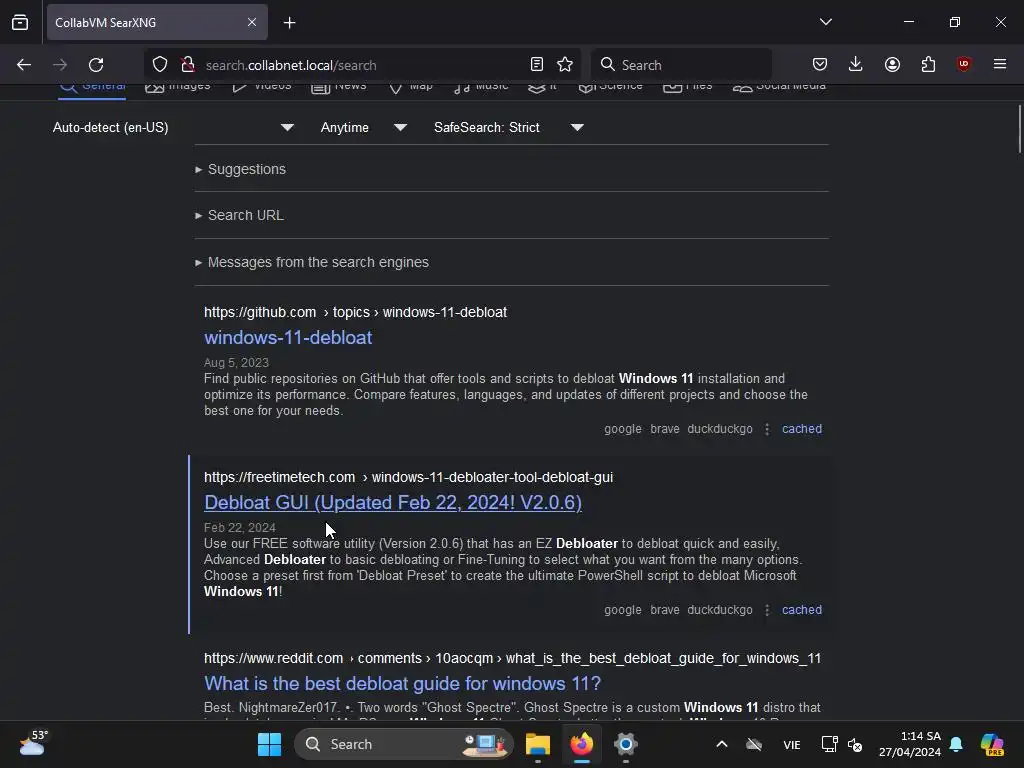Open notifications bell icon

coord(956,744)
